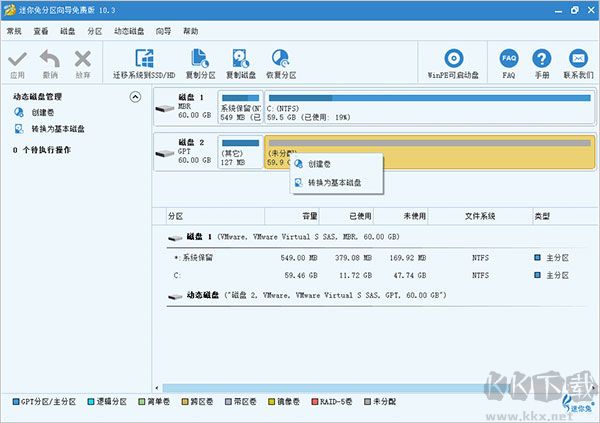Open the Wizard (向导) menu
The image size is (600, 423).
click(163, 31)
